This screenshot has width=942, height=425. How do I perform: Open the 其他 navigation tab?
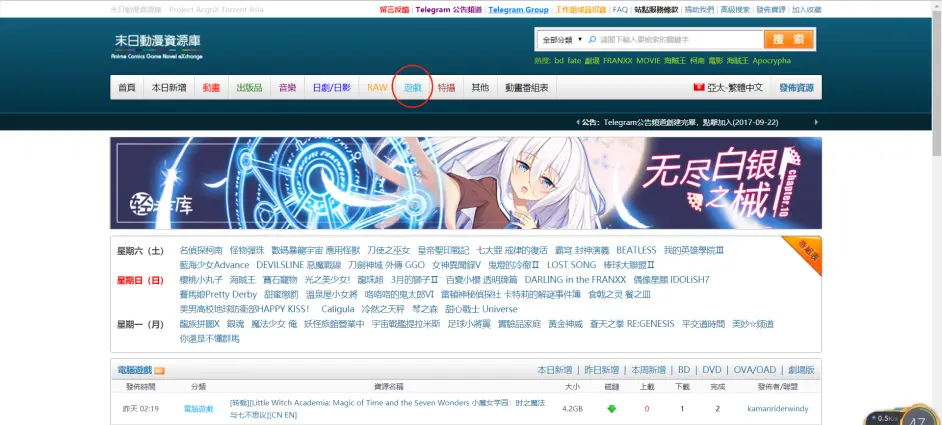pos(480,88)
